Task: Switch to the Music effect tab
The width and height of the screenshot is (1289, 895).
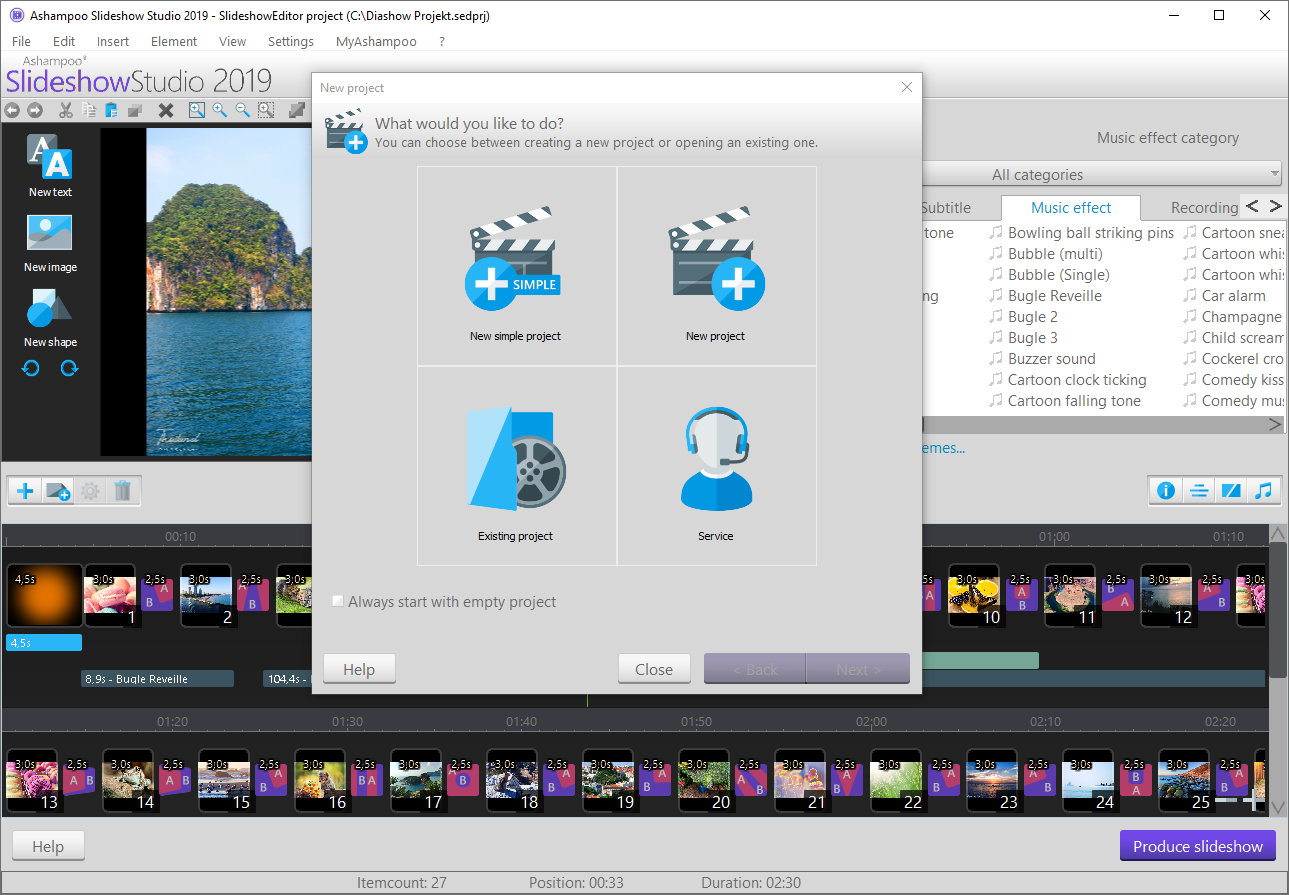Action: tap(1071, 207)
